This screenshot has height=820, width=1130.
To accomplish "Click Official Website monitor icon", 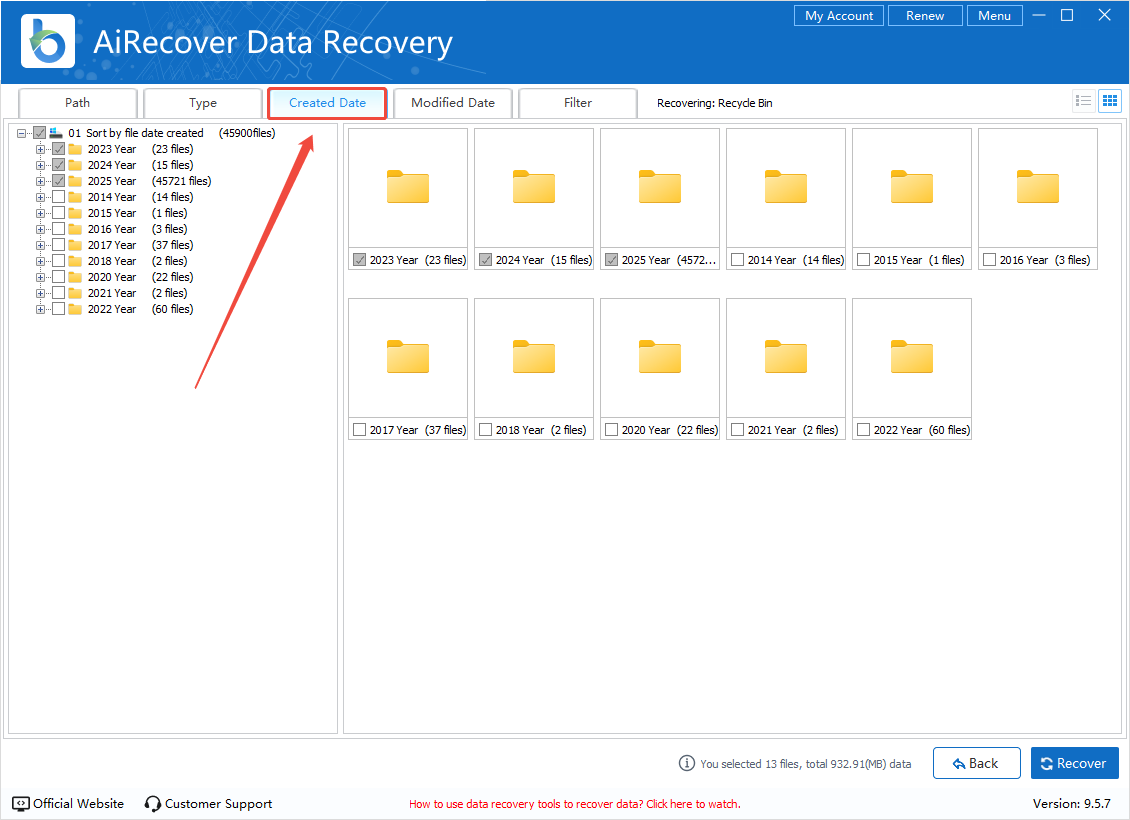I will (21, 804).
